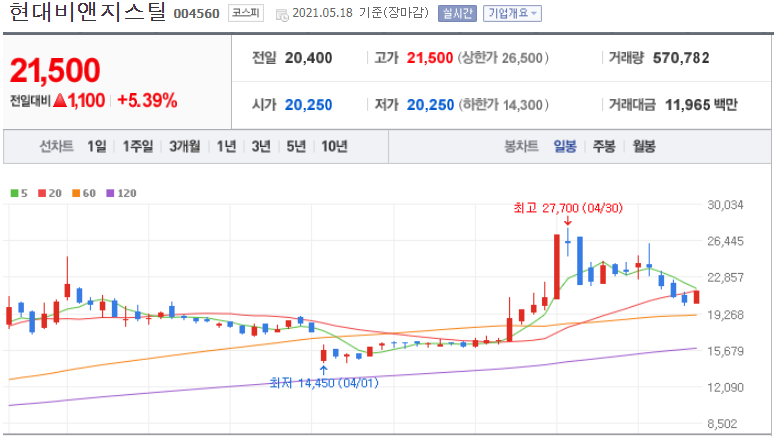The height and width of the screenshot is (436, 774).
Task: Click the 선차트 label
Action: point(56,146)
